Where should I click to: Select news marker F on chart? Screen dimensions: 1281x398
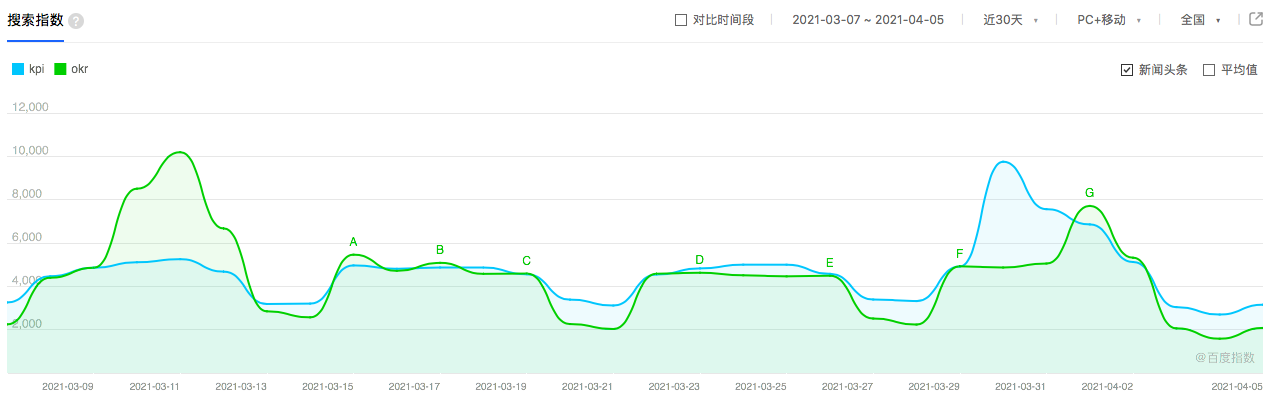[959, 254]
